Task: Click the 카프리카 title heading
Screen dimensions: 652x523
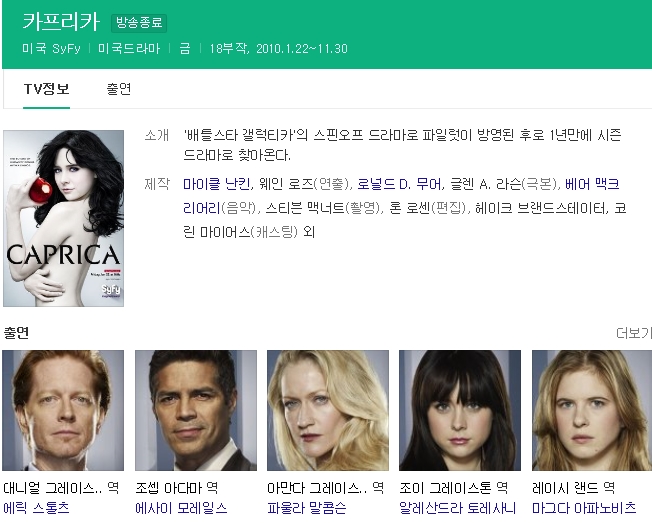Action: tap(61, 21)
